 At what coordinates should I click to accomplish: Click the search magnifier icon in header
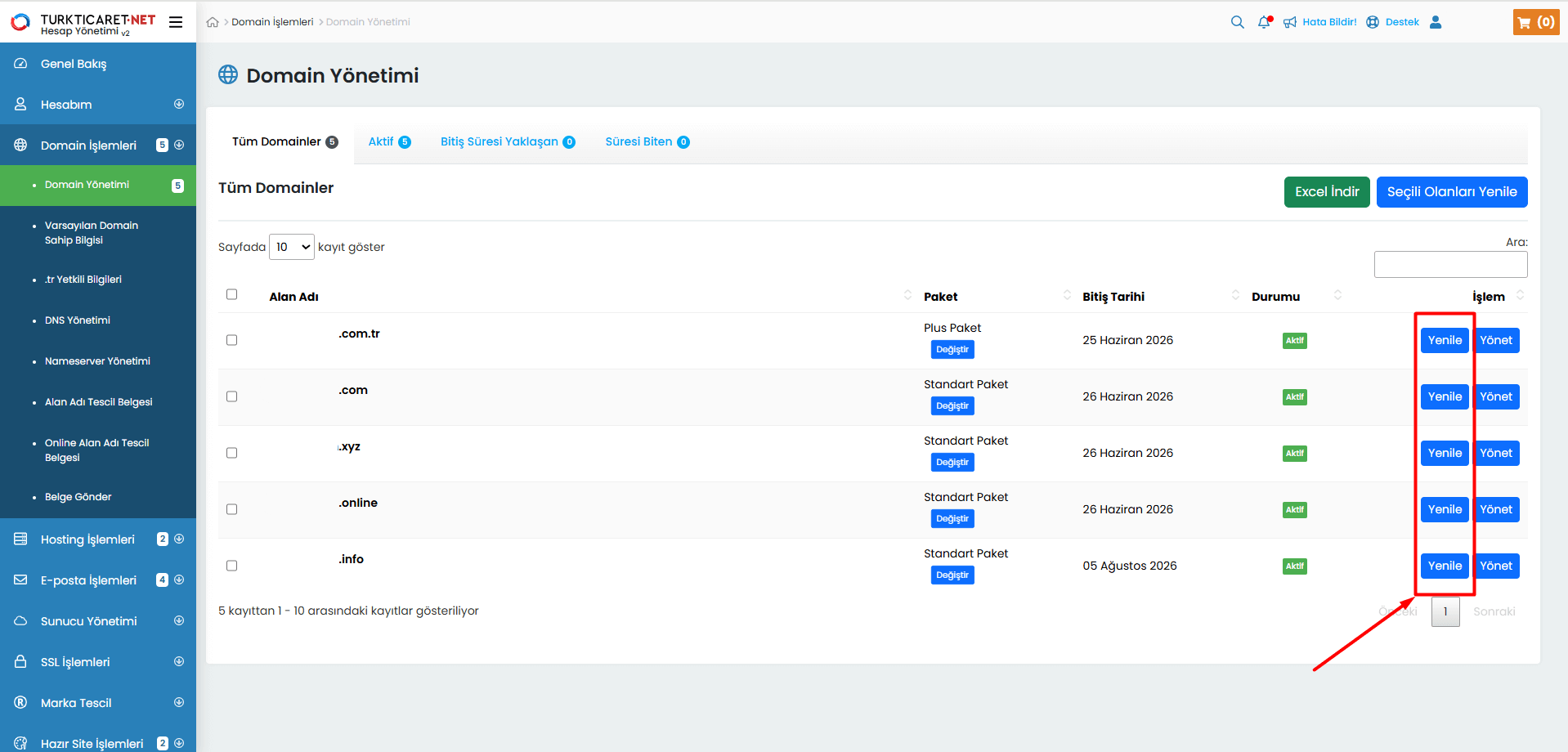[1237, 22]
